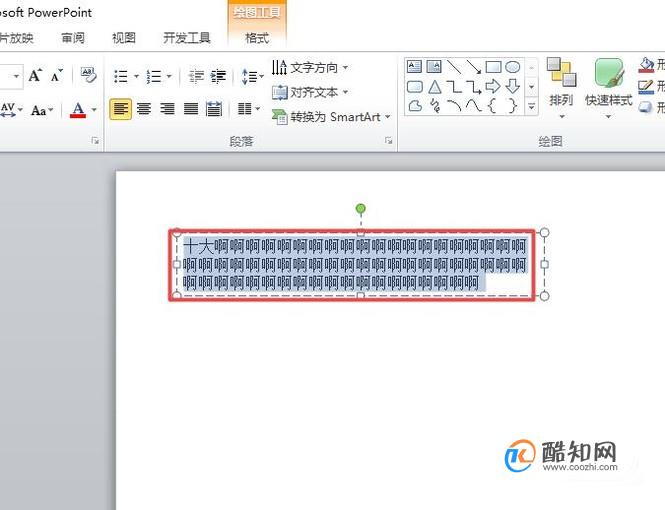Screen dimensions: 665x510
Task: Click inside selected 十大啊啊 text
Action: (355, 264)
